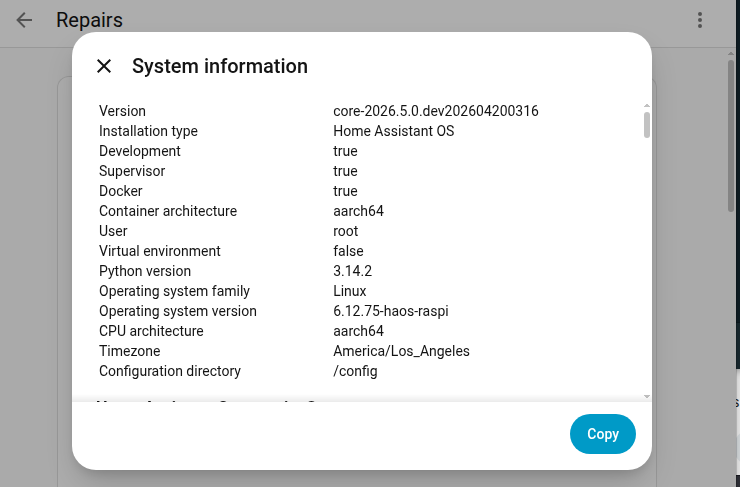740x487 pixels.
Task: Click the 'Configuration directory' label
Action: [170, 371]
